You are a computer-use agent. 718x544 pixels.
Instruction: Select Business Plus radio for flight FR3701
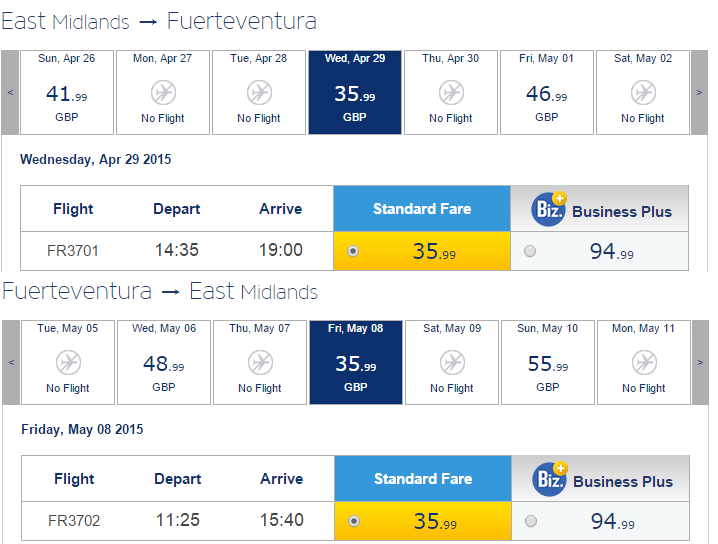pos(530,251)
